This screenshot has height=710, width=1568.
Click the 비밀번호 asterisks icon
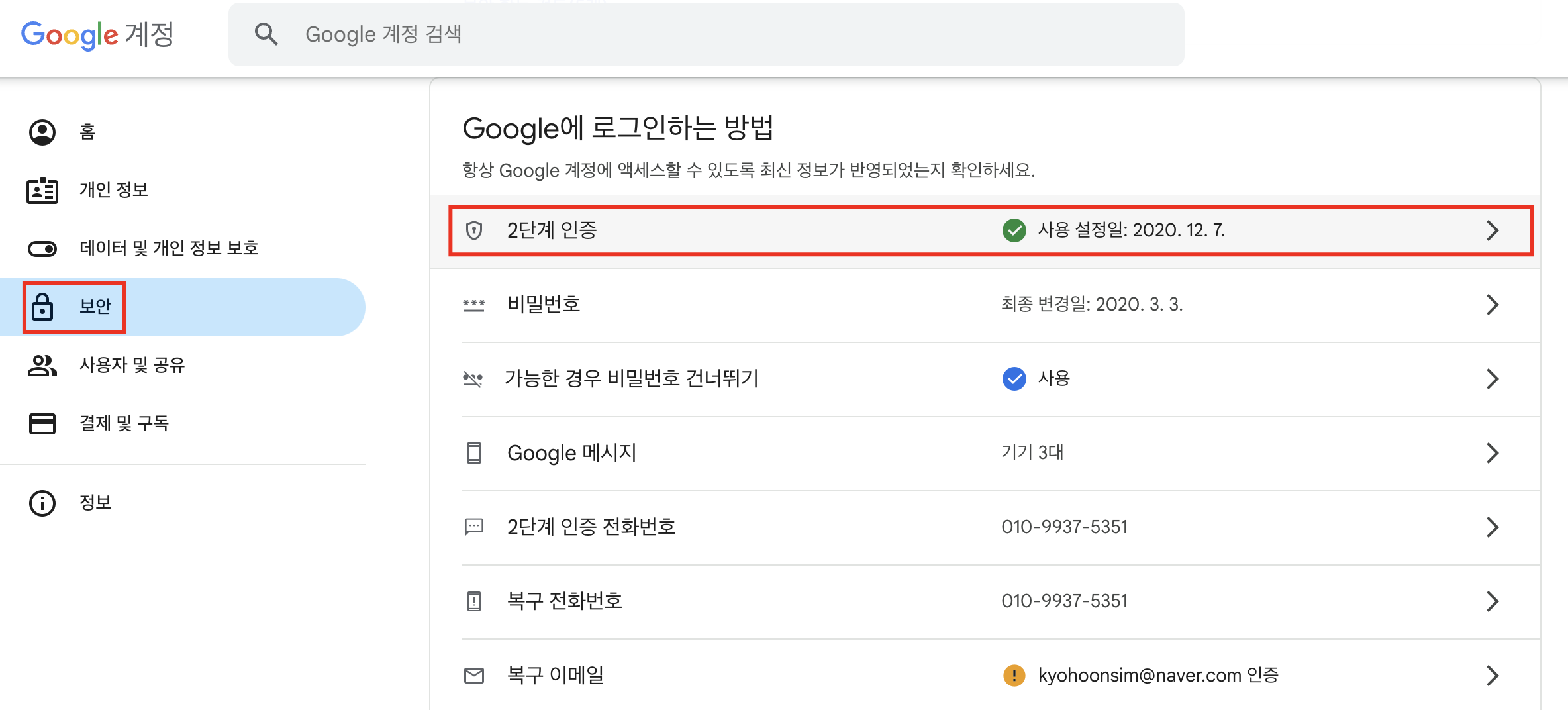pos(474,305)
